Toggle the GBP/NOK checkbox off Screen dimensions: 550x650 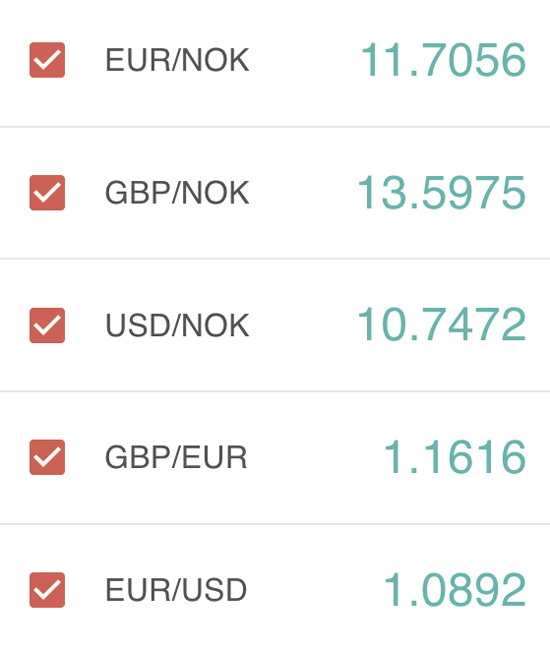click(x=47, y=193)
